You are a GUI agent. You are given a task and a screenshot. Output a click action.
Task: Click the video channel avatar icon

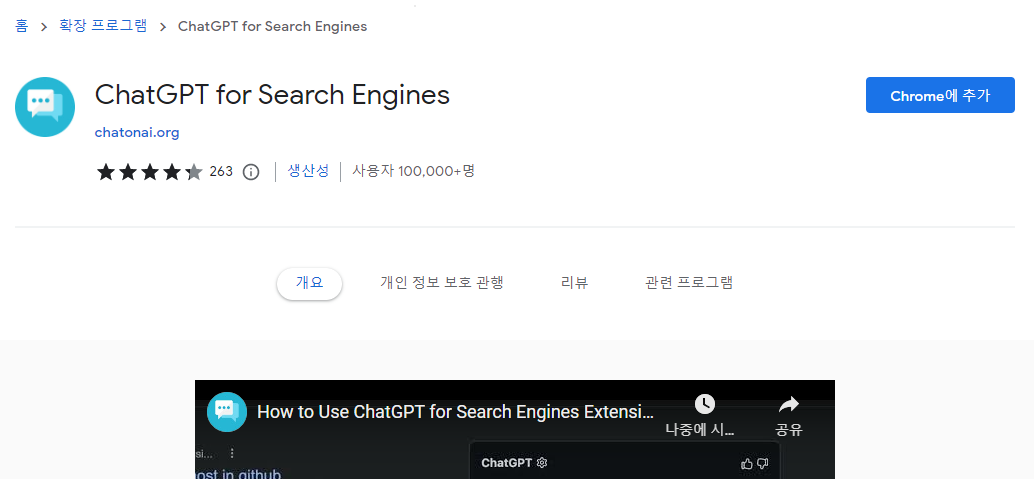227,412
